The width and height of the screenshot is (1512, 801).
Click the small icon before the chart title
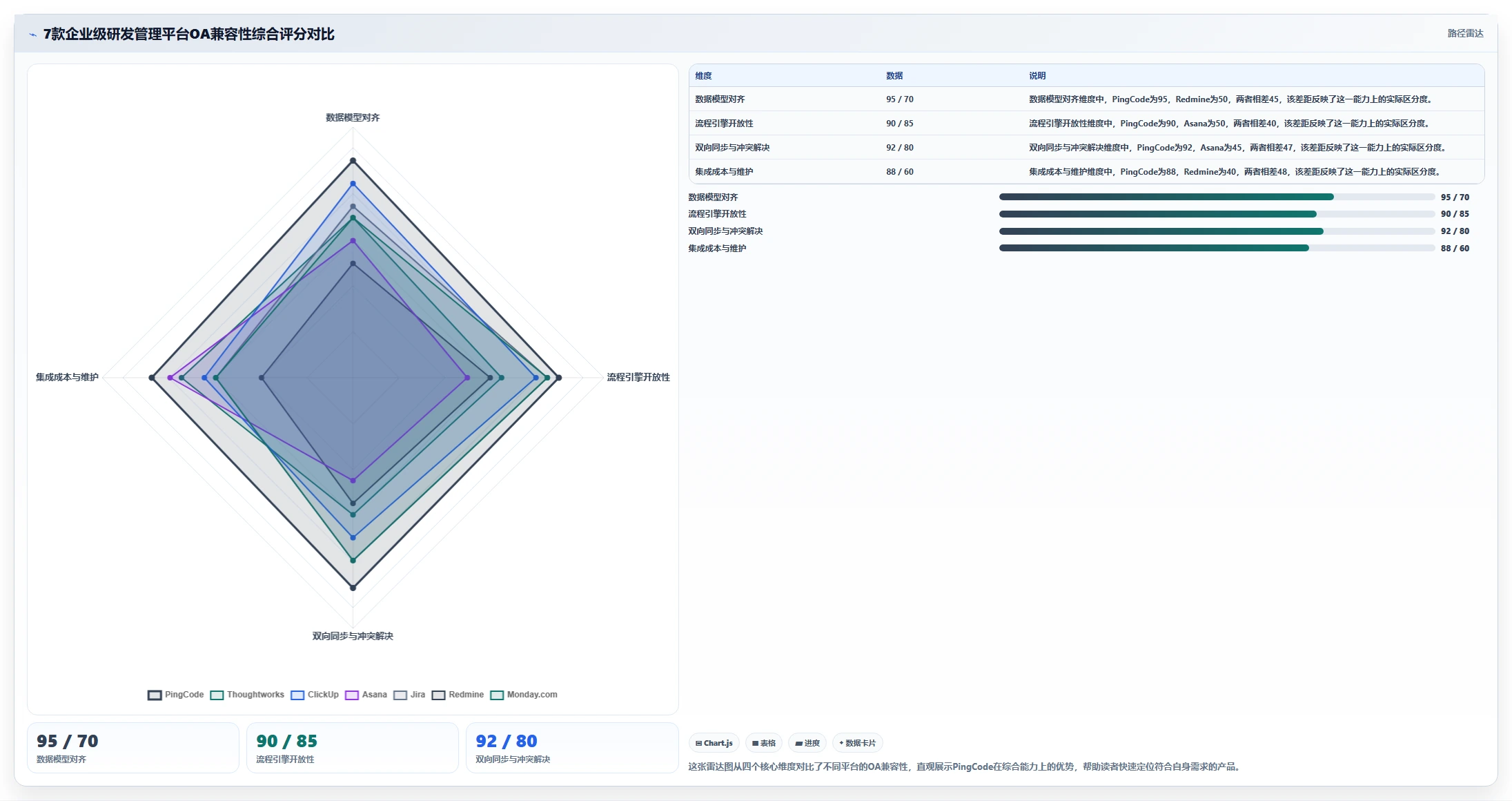click(x=32, y=35)
